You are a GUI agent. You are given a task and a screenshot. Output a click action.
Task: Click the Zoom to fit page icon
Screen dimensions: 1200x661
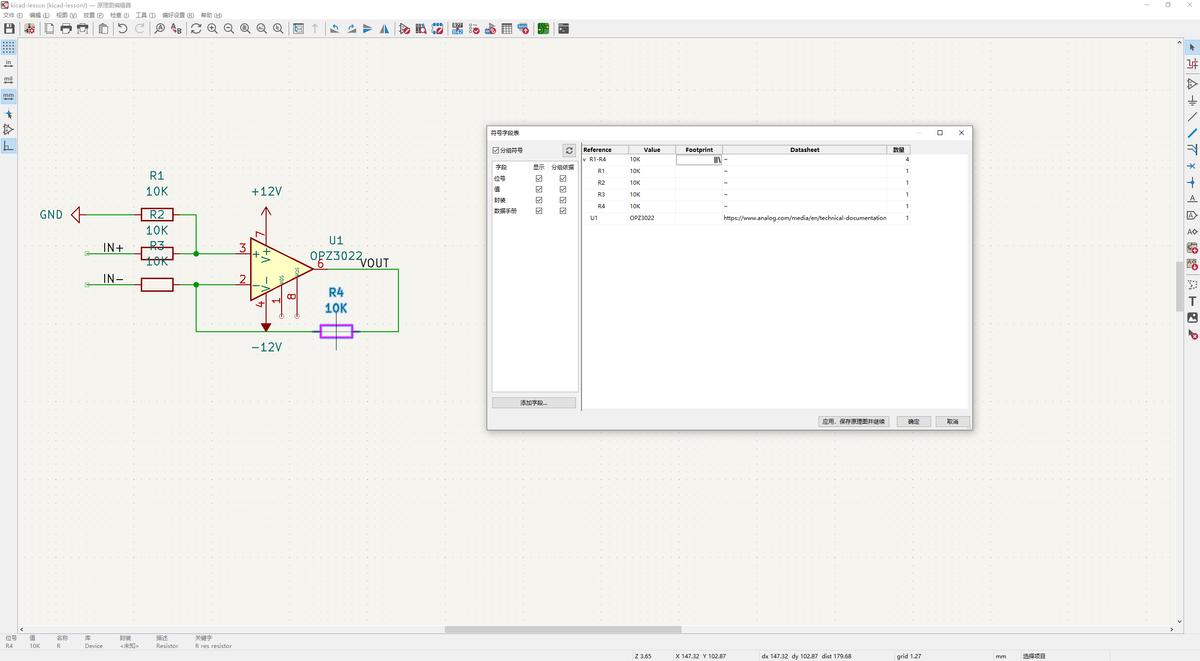[245, 29]
